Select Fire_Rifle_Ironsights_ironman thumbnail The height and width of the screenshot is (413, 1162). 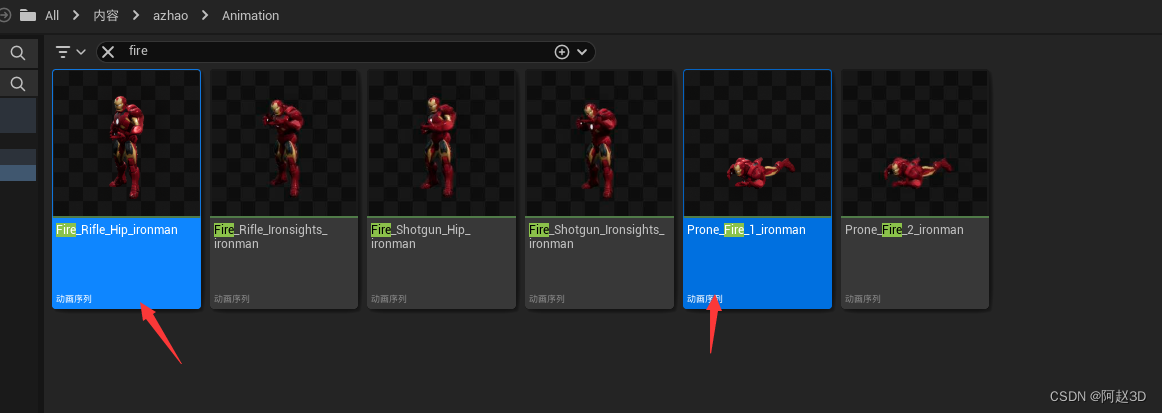pyautogui.click(x=285, y=143)
